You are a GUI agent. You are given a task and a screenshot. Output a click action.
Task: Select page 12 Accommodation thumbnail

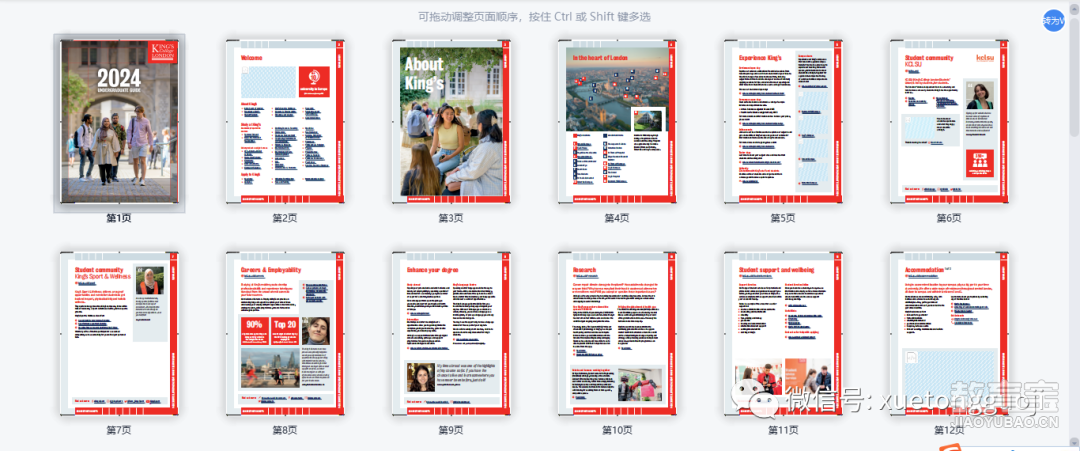click(949, 334)
